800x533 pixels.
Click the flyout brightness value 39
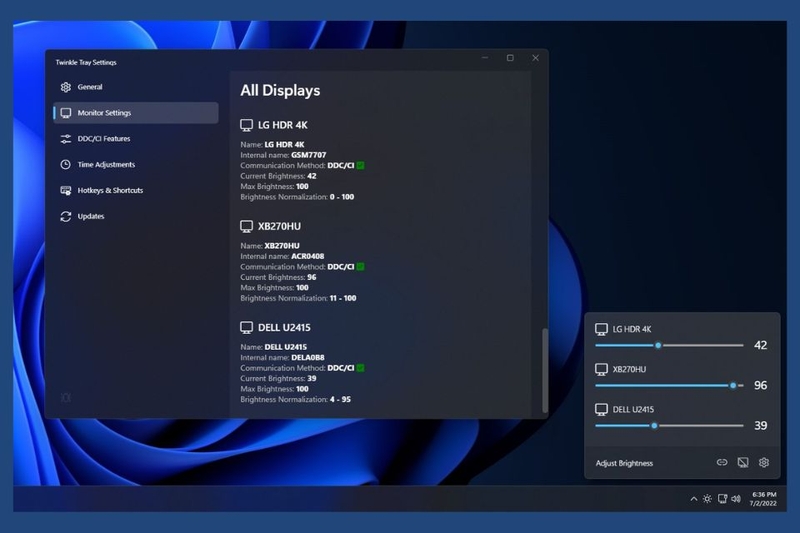(760, 425)
